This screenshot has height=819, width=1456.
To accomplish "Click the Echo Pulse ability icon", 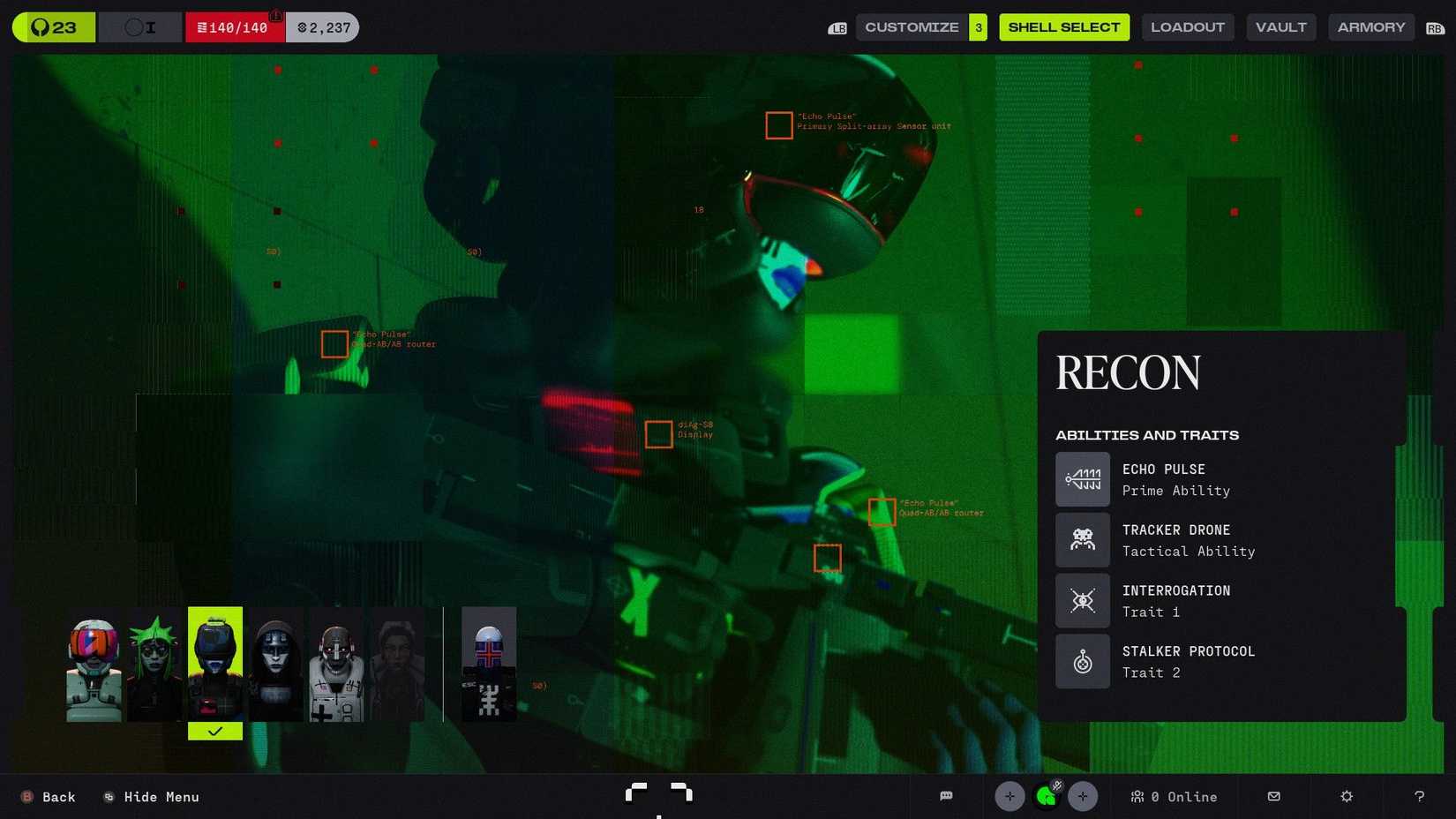I will (1082, 479).
